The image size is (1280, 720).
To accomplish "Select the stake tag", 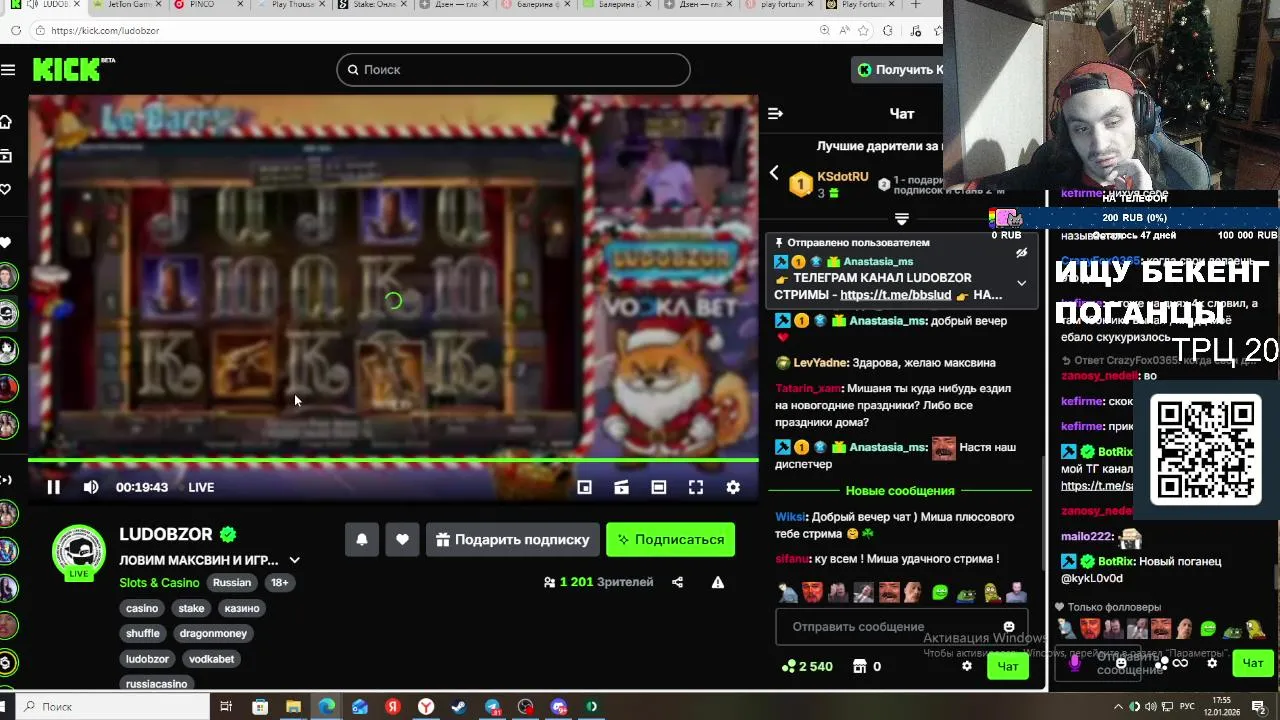I will 191,608.
